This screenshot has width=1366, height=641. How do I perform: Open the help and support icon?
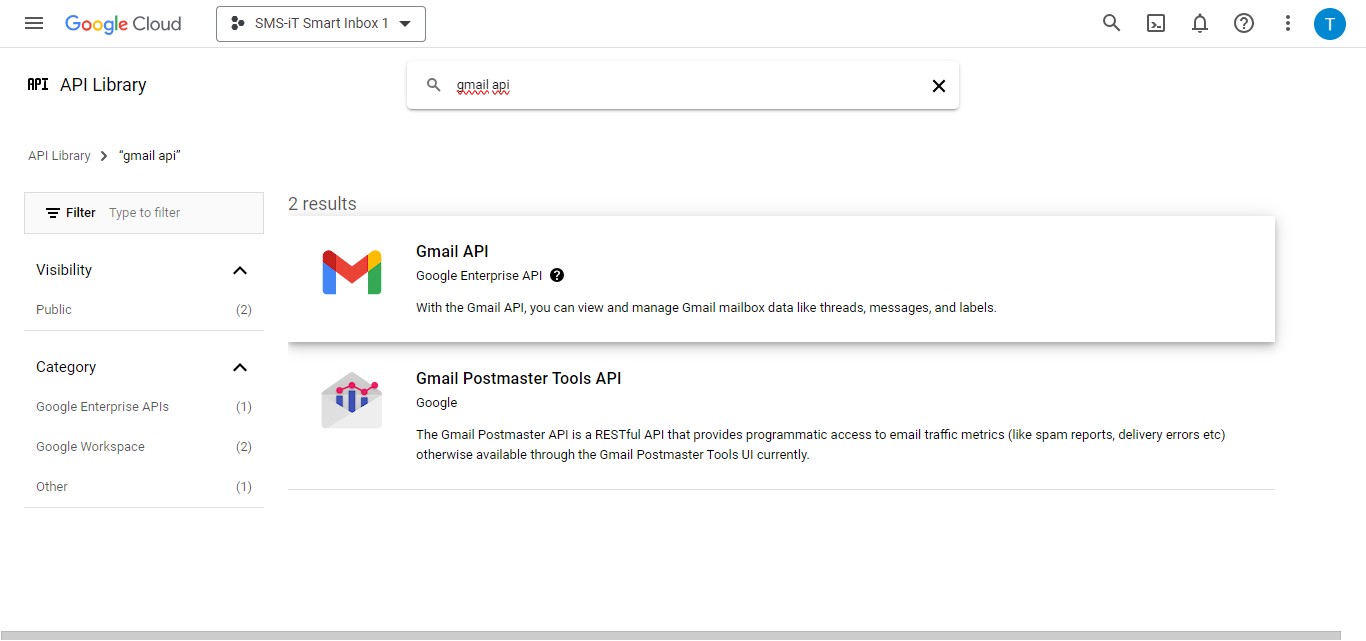coord(1243,23)
